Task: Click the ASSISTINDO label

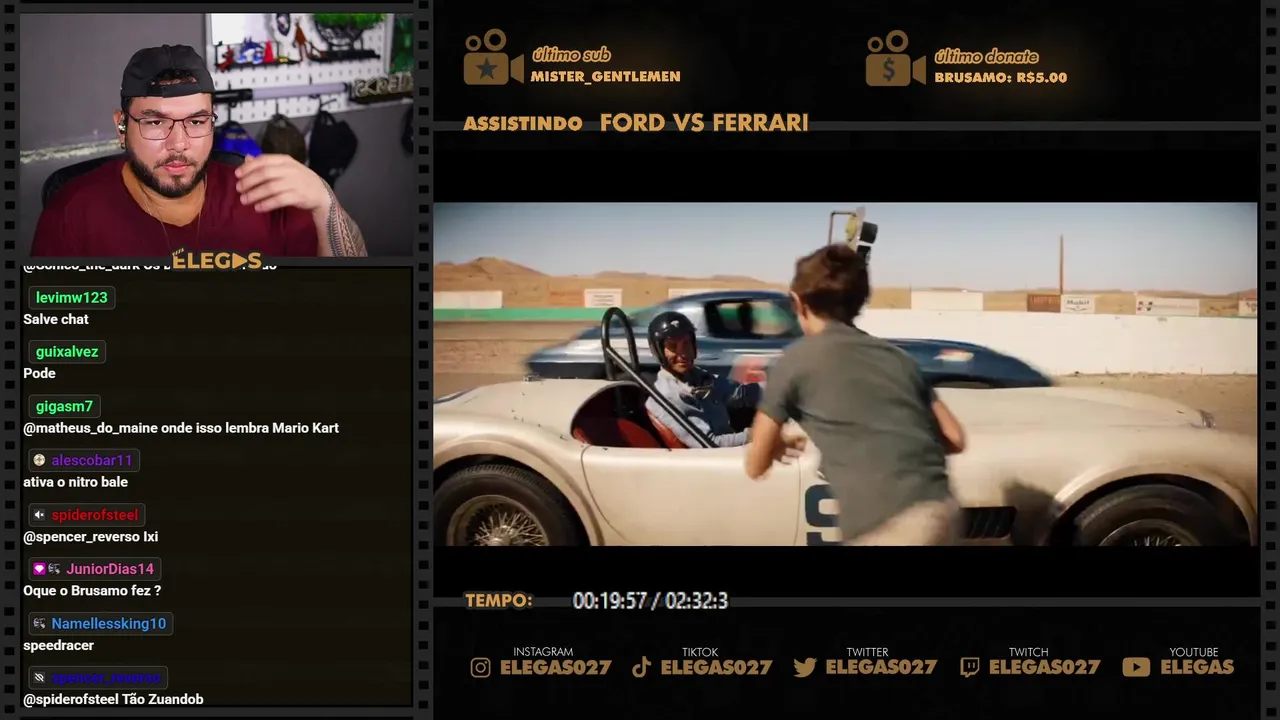Action: 523,124
